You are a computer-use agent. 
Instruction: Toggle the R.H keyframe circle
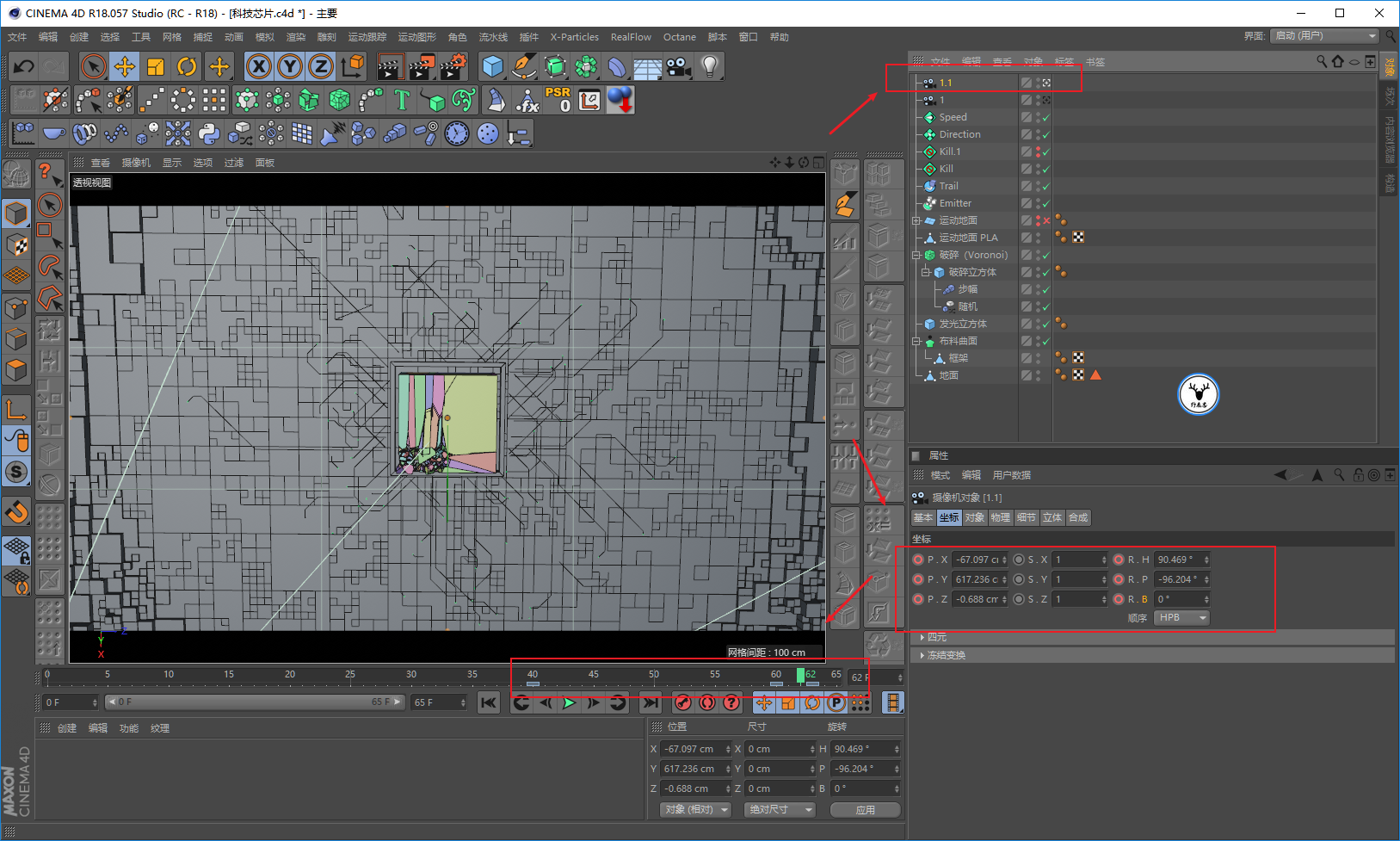pos(1119,560)
